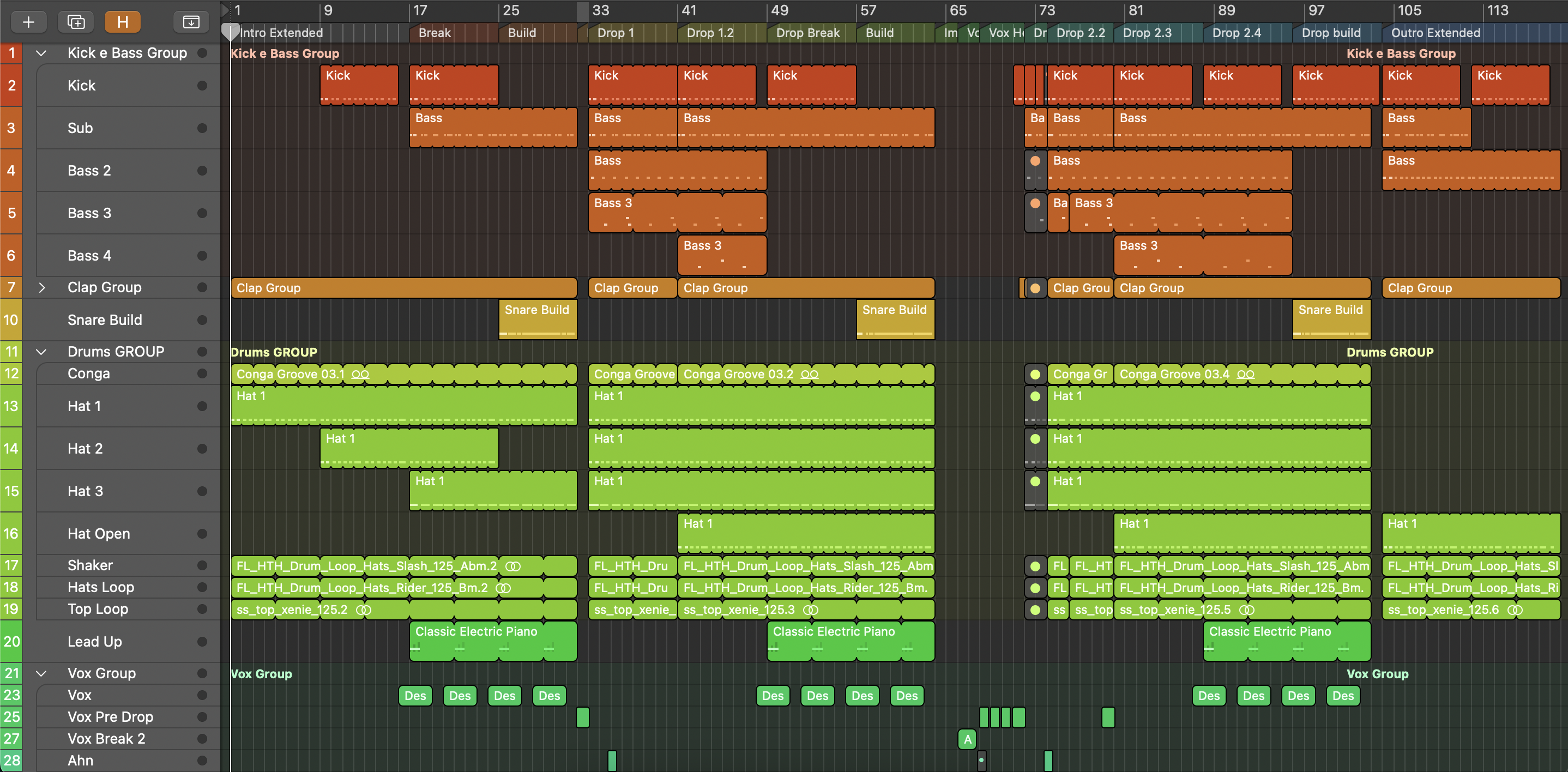Toggle the Lead Up track enable dot

pos(202,642)
